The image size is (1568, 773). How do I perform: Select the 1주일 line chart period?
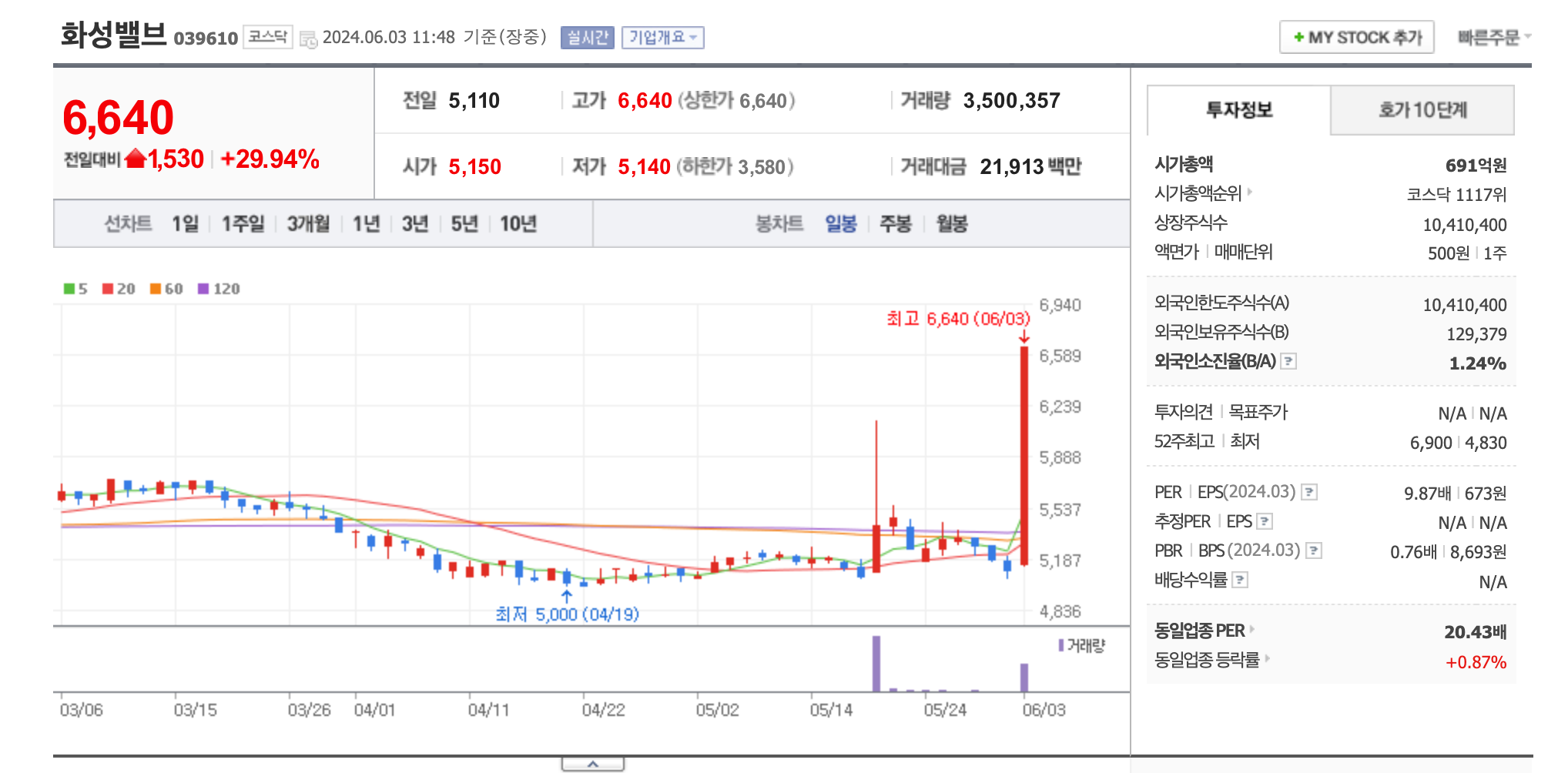pos(243,224)
